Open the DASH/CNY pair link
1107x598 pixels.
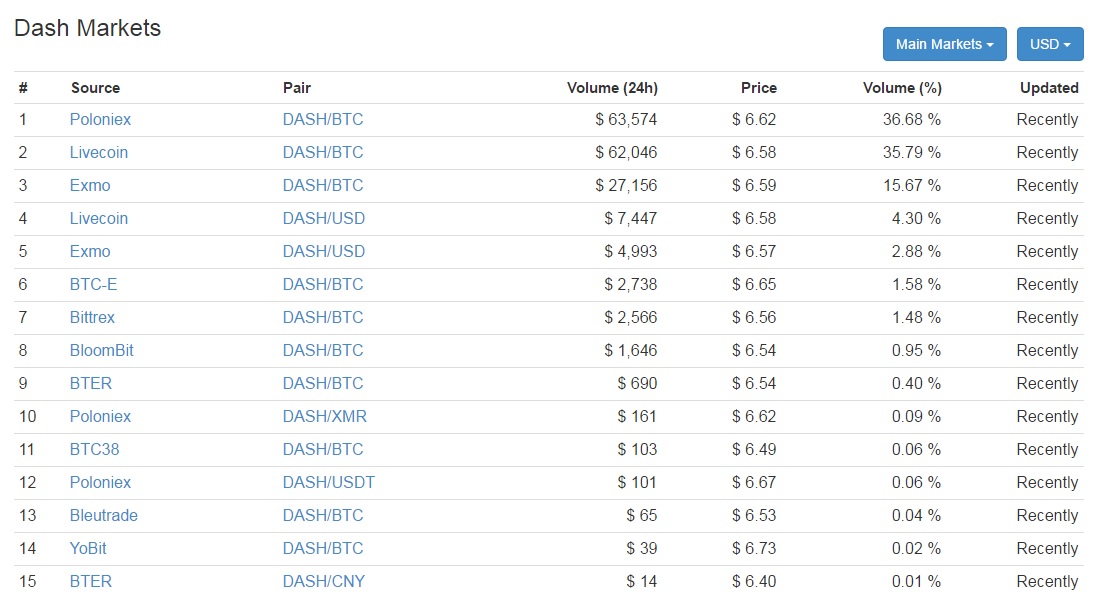[324, 582]
